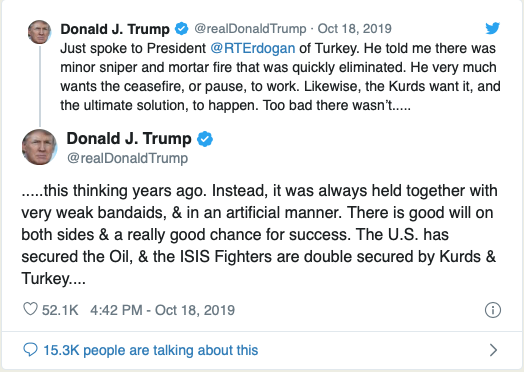Open the parent tweet starting 'Just spoke to President'
Image resolution: width=524 pixels, height=372 pixels.
pyautogui.click(x=280, y=77)
